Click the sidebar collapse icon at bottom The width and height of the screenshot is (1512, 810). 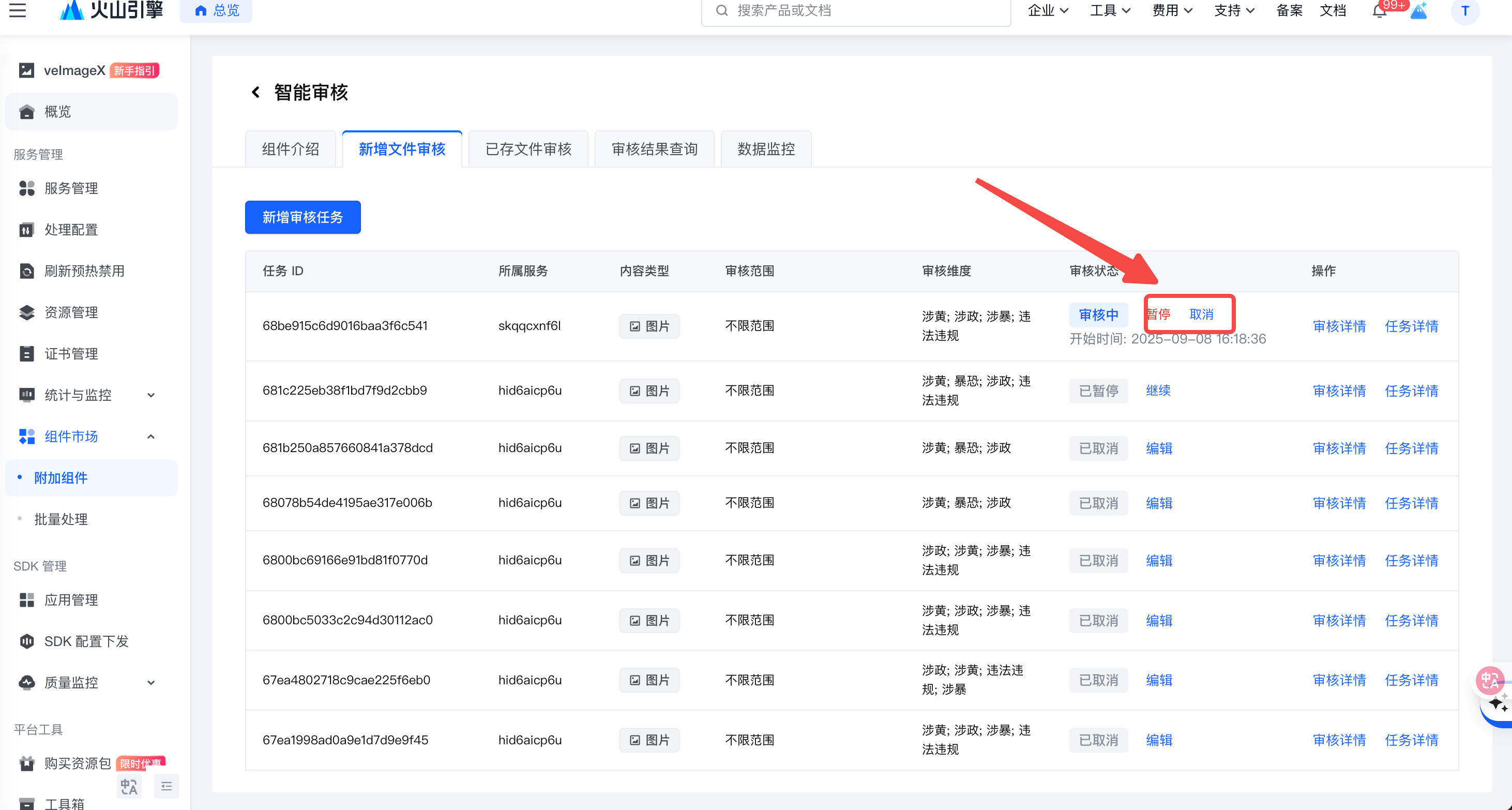(167, 786)
